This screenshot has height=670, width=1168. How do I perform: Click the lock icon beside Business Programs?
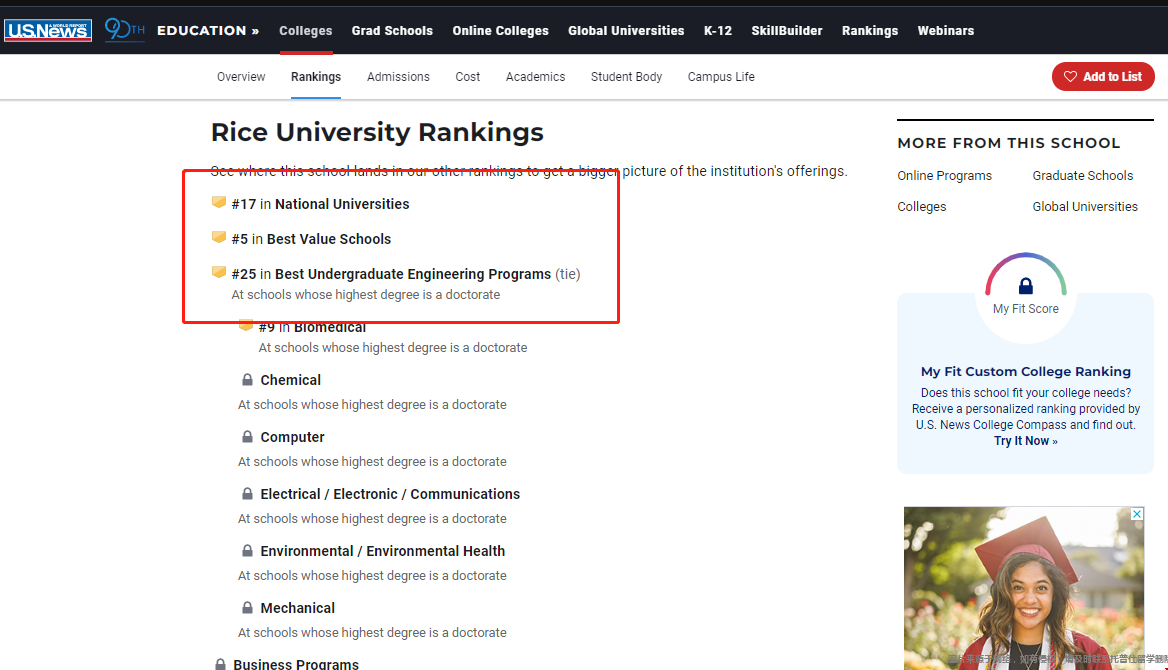click(x=220, y=664)
